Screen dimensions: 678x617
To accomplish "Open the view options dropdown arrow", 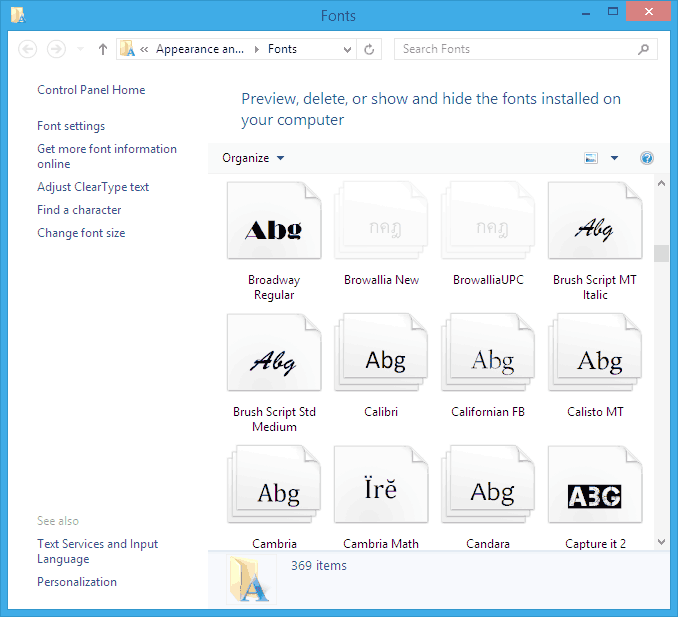I will tap(614, 158).
